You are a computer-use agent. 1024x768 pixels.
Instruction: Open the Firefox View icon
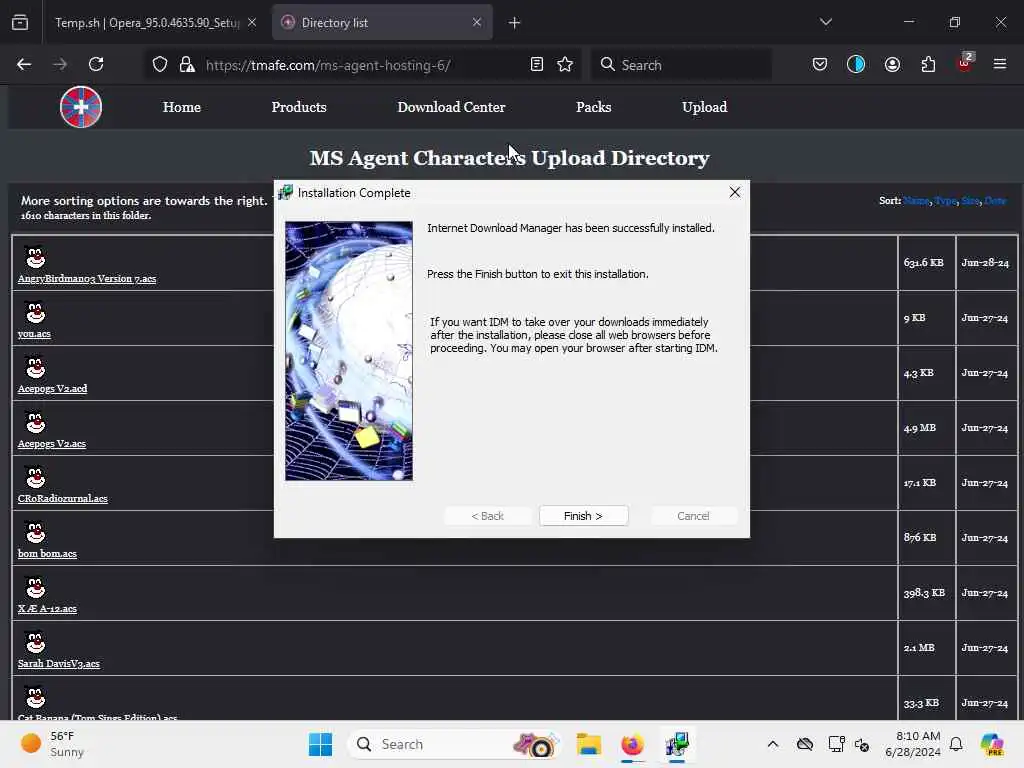tap(20, 23)
